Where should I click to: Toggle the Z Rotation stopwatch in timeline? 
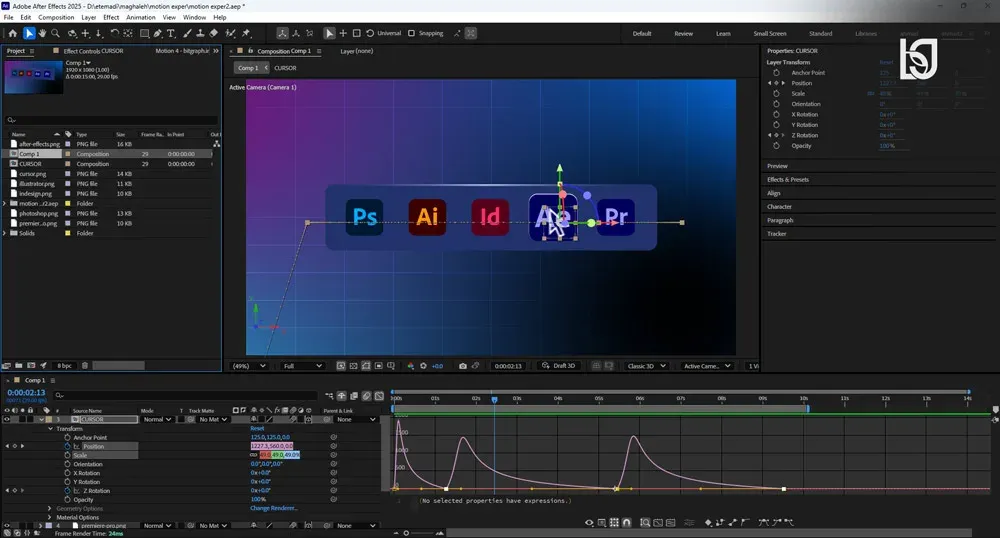pyautogui.click(x=68, y=491)
